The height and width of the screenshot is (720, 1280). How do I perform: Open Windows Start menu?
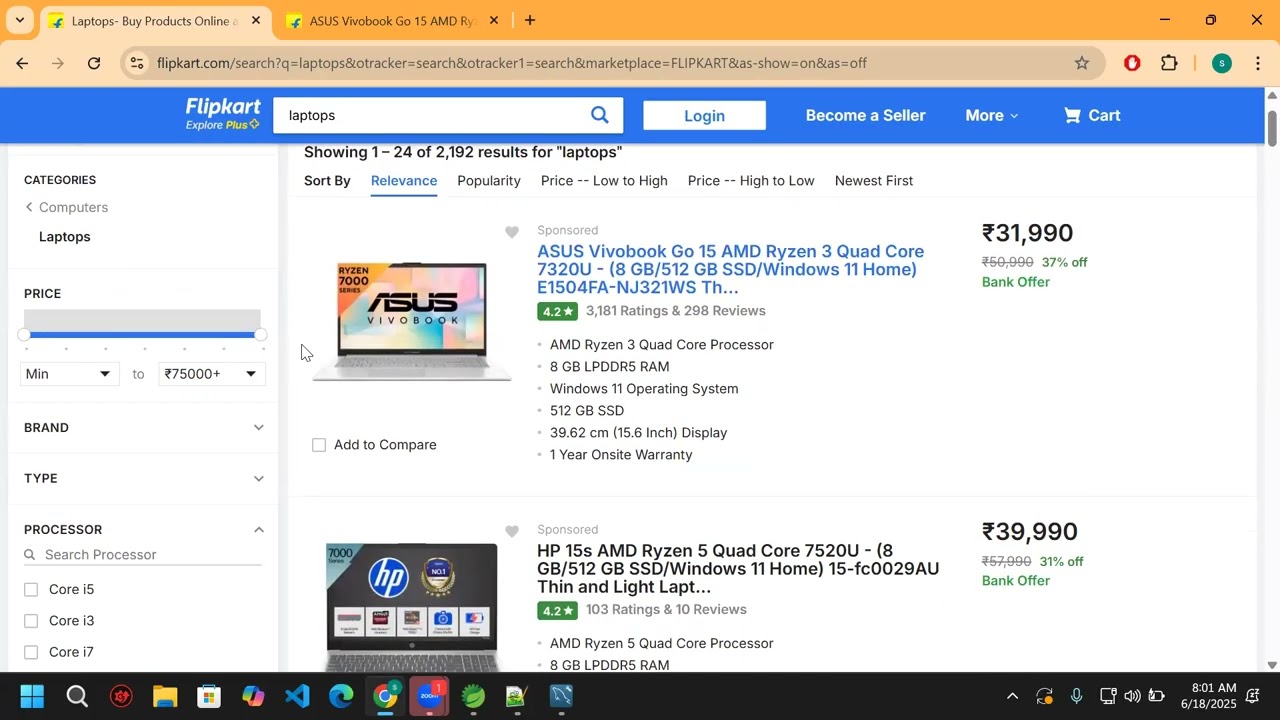point(32,696)
